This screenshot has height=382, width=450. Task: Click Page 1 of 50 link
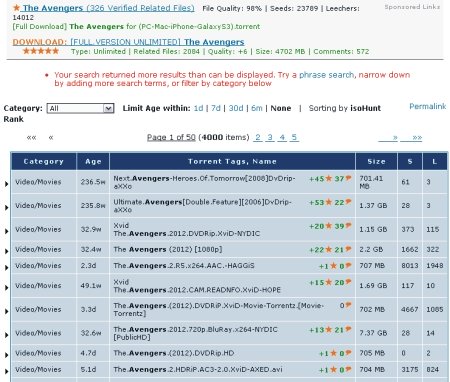171,137
